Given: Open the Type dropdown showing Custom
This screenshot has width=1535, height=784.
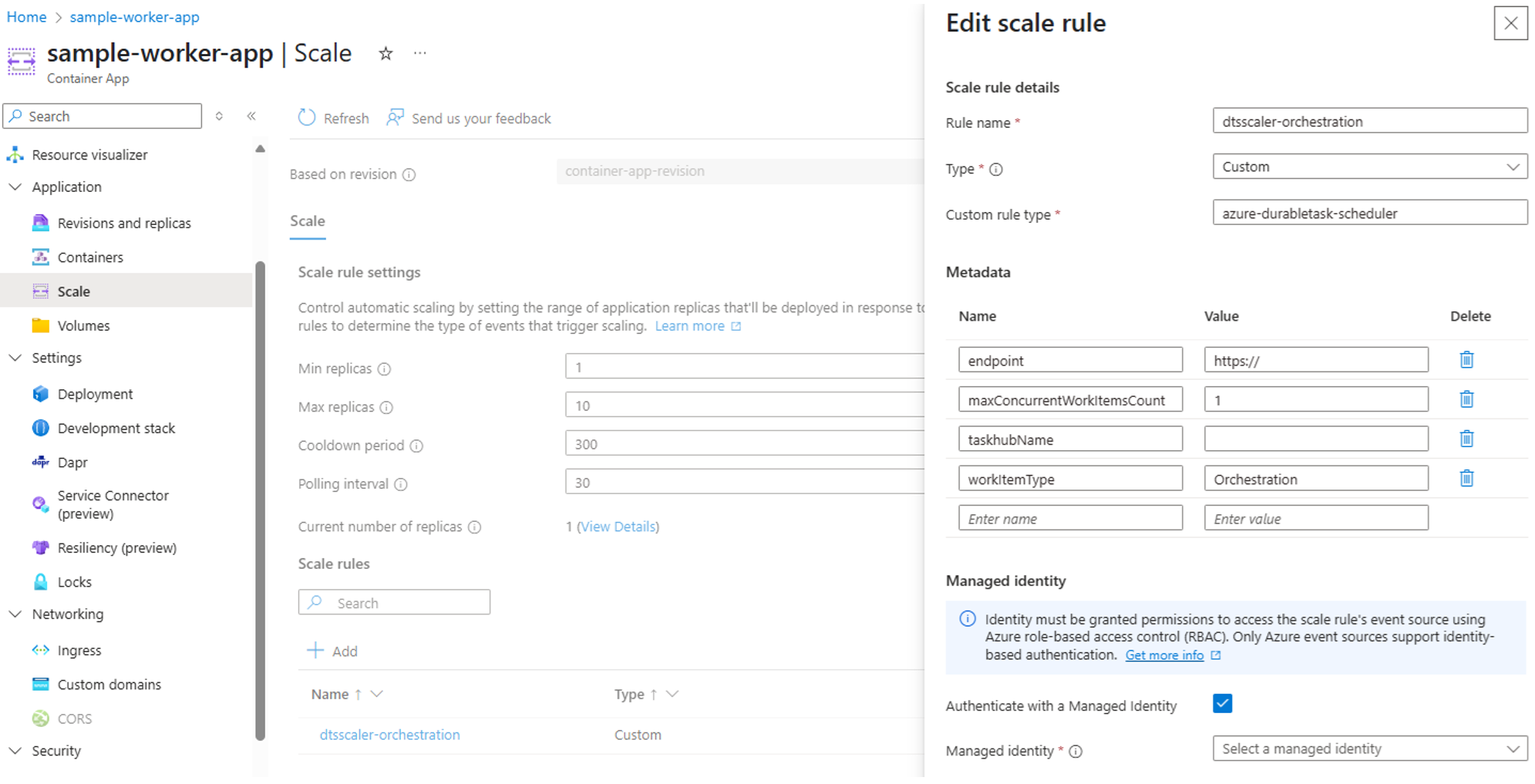Looking at the screenshot, I should [1369, 166].
